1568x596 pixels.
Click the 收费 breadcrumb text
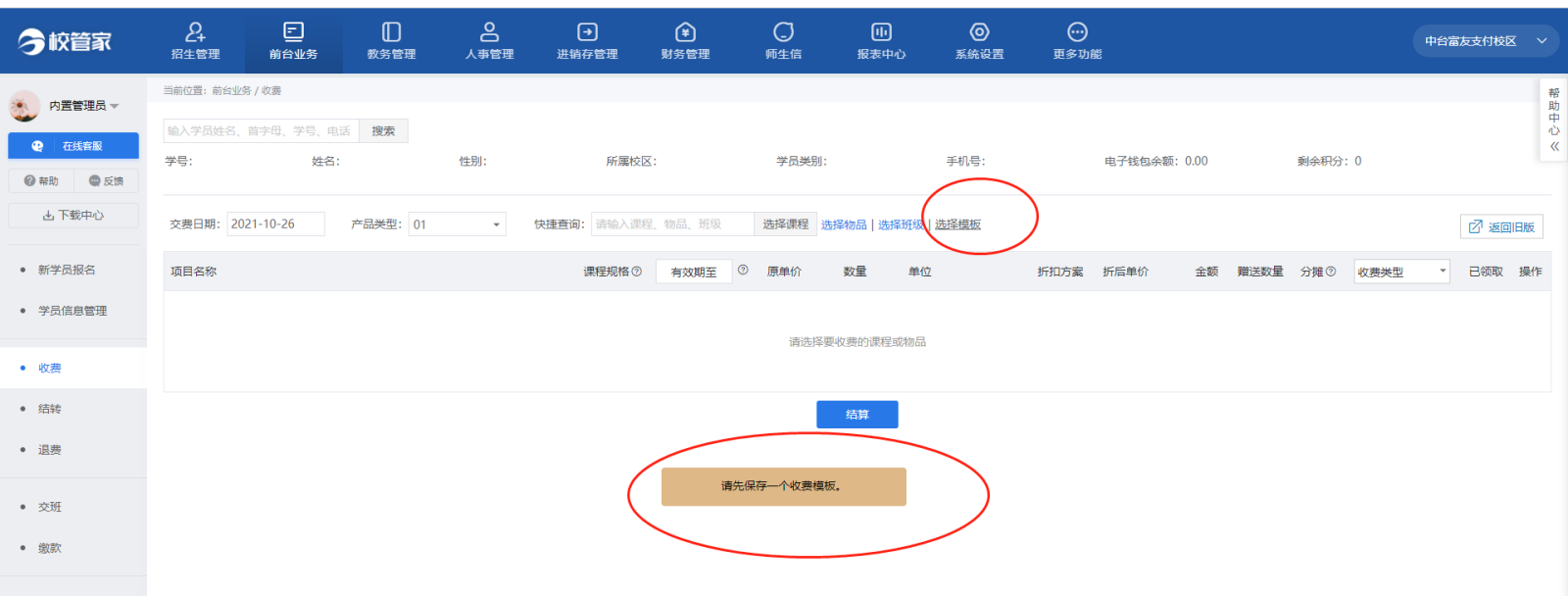pos(271,90)
